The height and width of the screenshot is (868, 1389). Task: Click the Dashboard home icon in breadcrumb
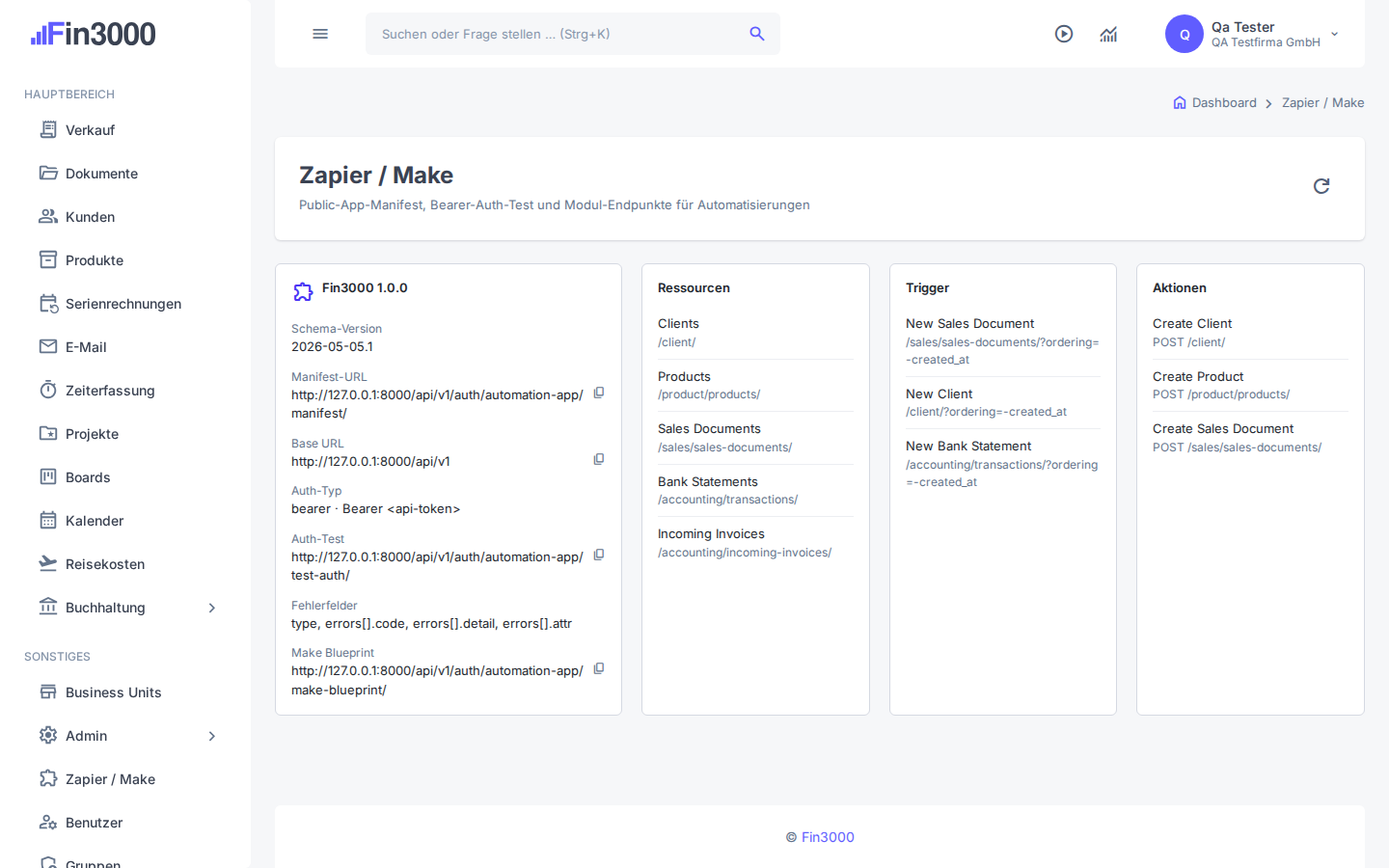click(1180, 102)
